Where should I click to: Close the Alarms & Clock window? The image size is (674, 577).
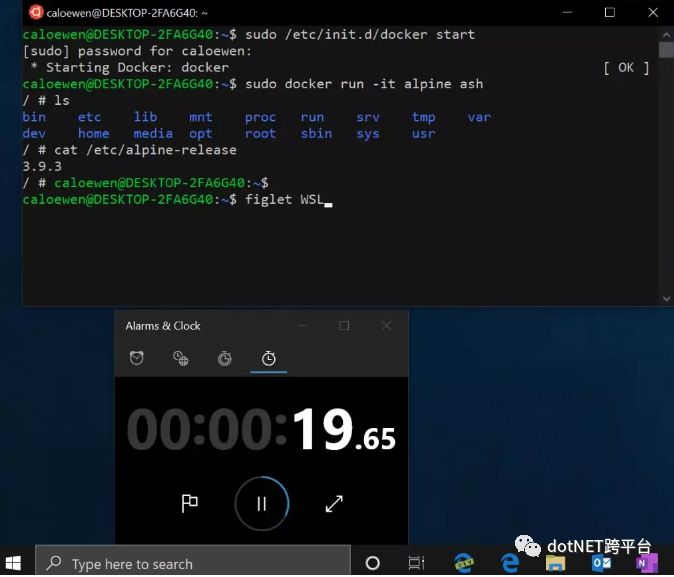click(386, 326)
